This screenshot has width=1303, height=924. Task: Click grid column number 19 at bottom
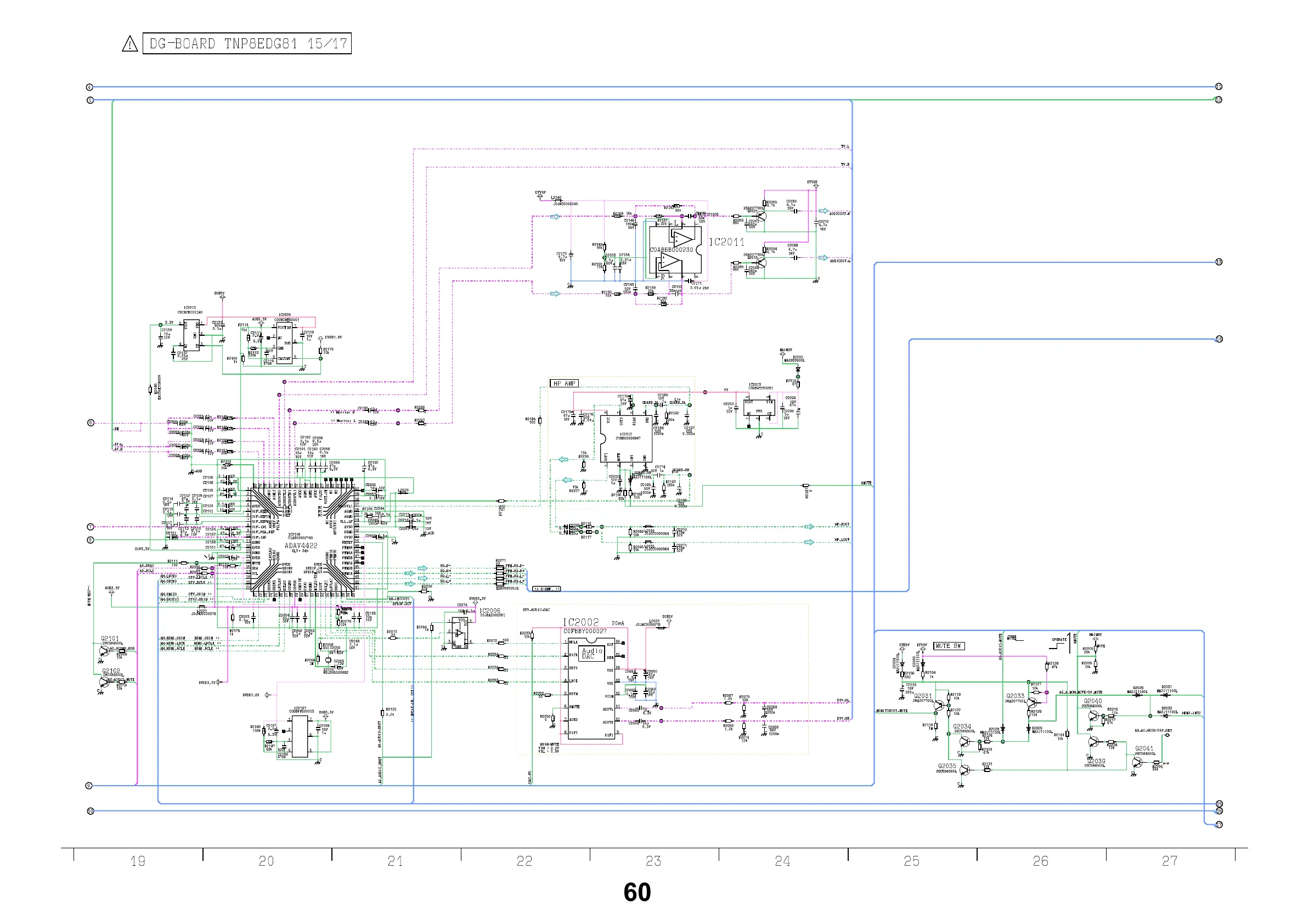point(138,861)
